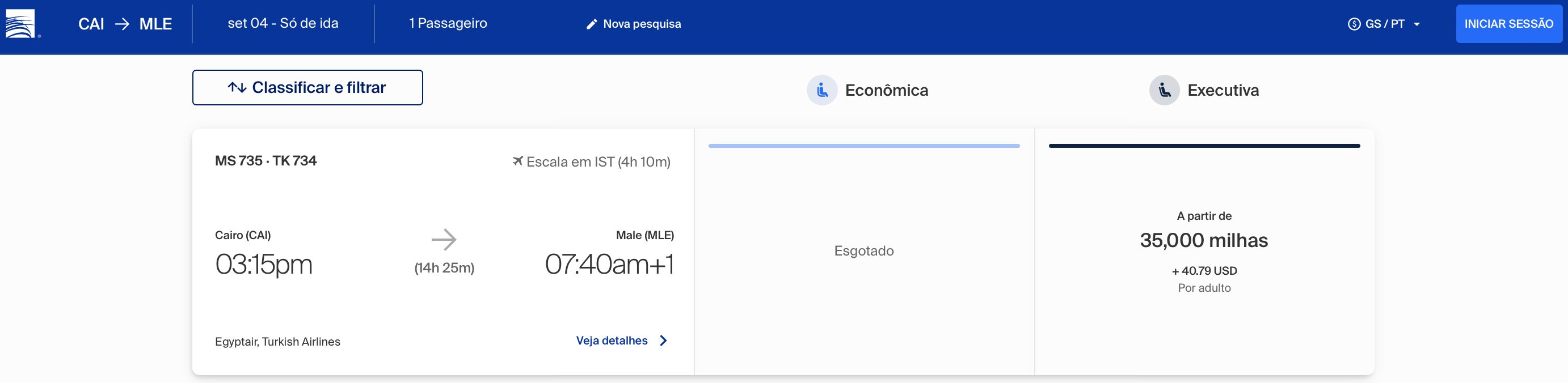Open the Classificar e filtrar panel
The image size is (1568, 383).
[307, 88]
